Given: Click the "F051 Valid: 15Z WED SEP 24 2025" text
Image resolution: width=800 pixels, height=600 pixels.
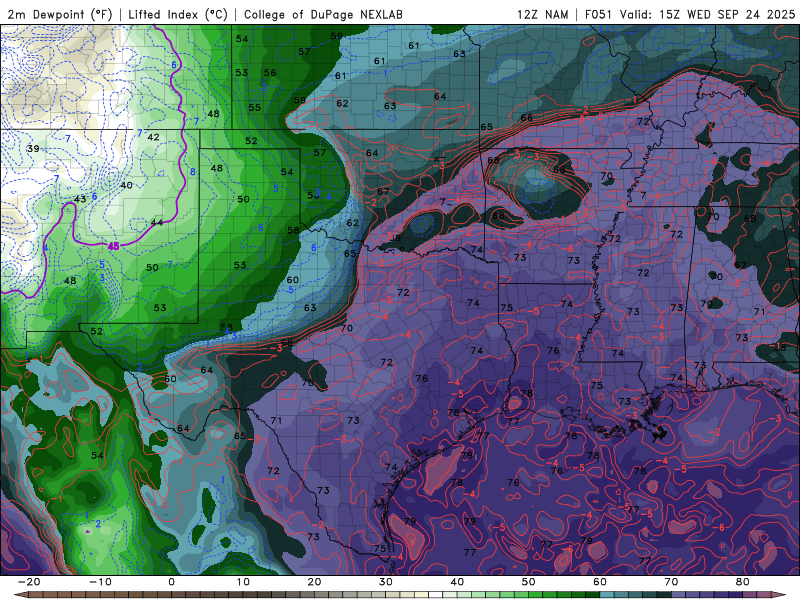Looking at the screenshot, I should 690,14.
